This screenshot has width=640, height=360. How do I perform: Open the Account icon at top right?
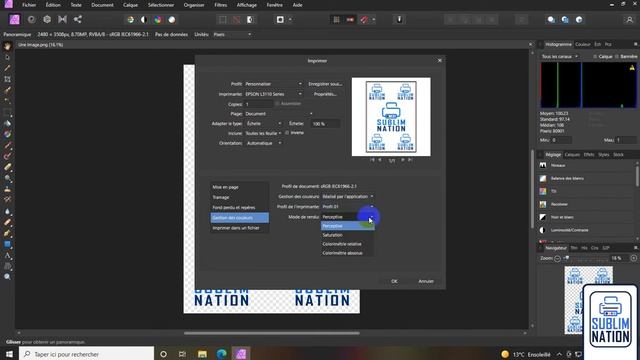pos(629,20)
